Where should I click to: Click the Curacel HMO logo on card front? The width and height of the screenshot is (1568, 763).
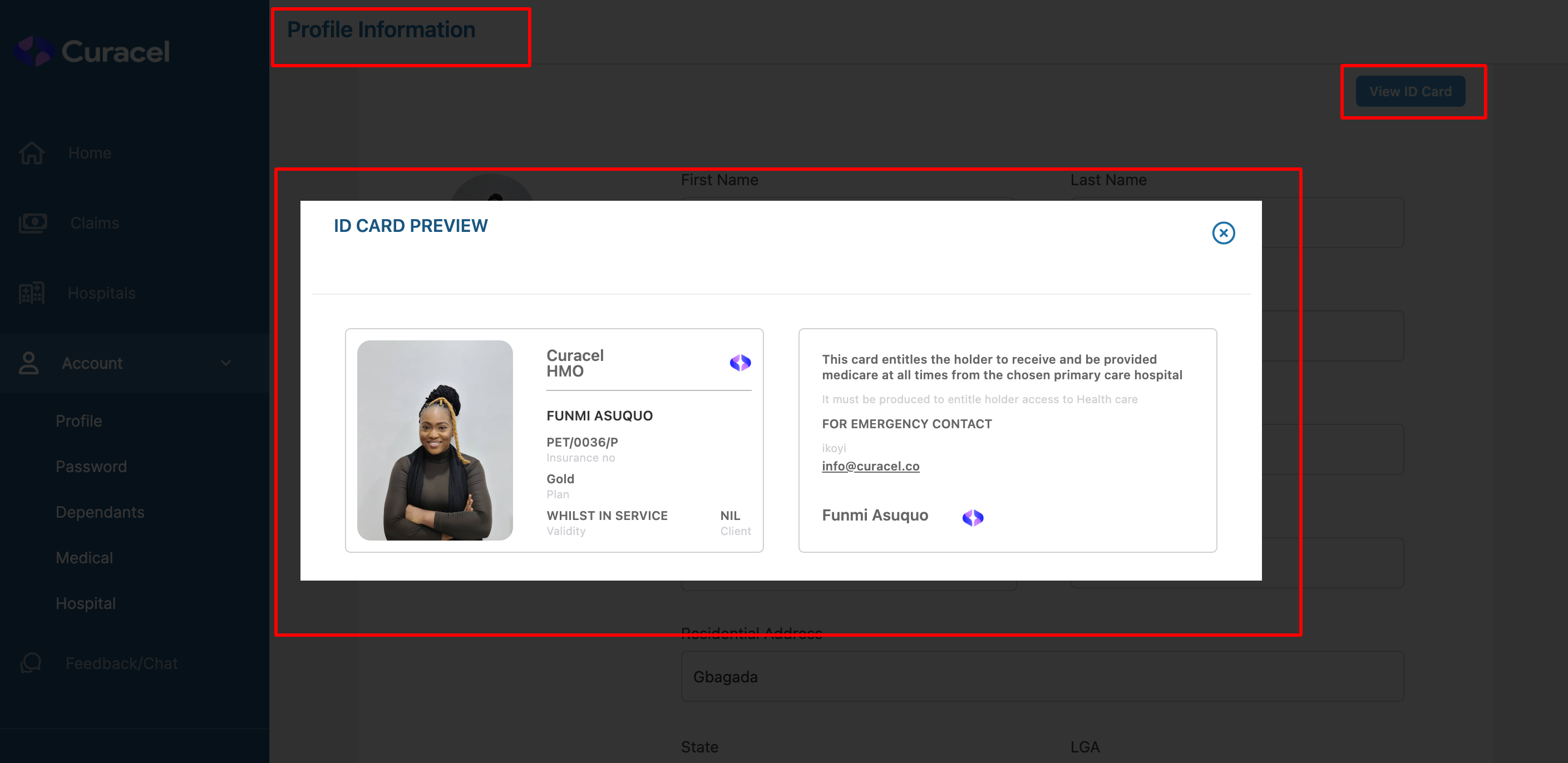click(x=740, y=363)
